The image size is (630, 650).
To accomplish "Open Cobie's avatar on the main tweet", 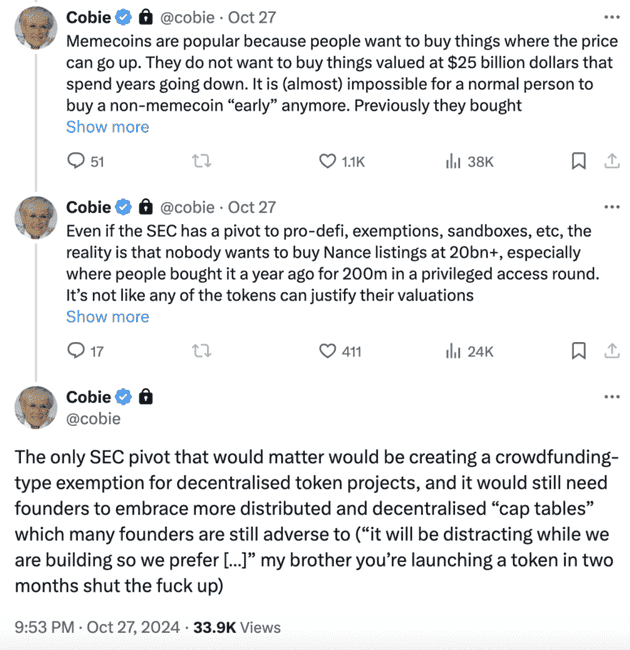I will 36,407.
